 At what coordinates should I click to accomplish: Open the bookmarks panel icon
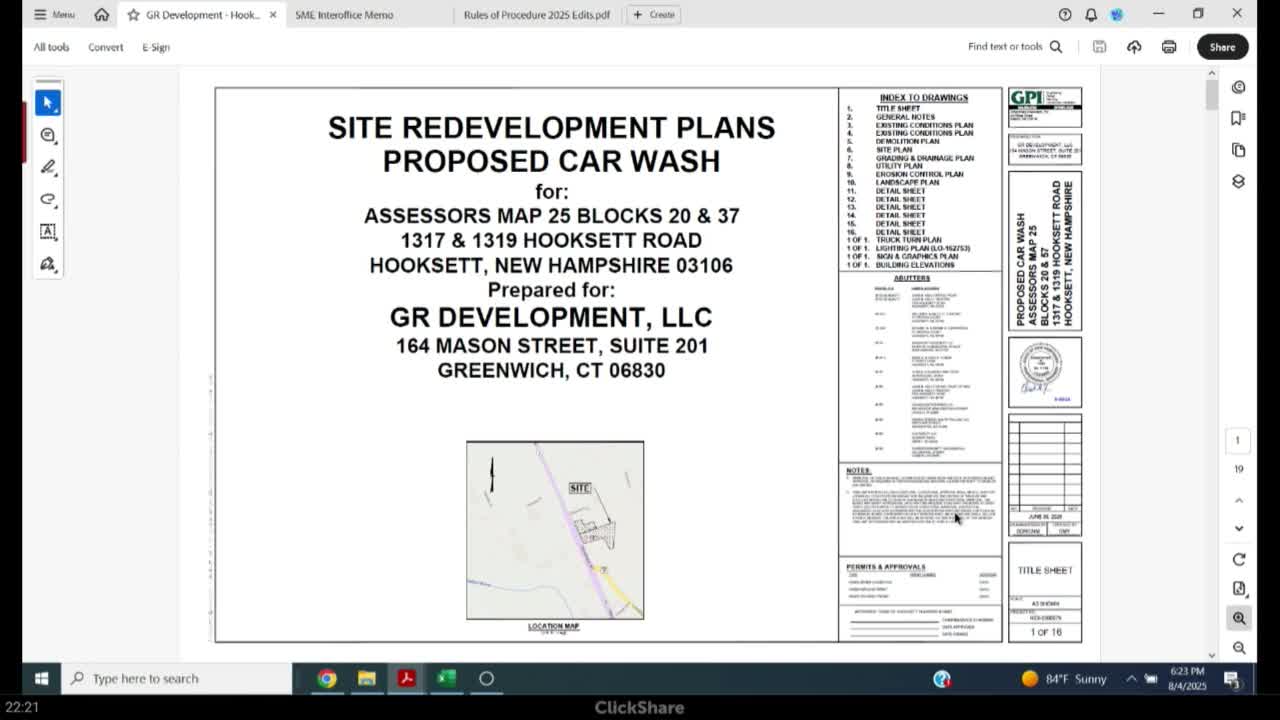1238,118
